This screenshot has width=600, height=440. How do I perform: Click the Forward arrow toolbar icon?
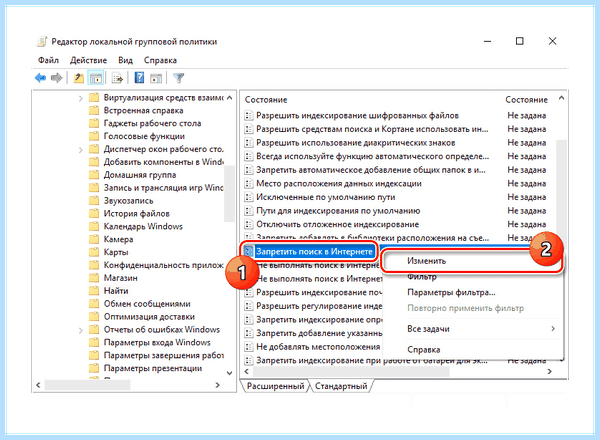[x=56, y=78]
